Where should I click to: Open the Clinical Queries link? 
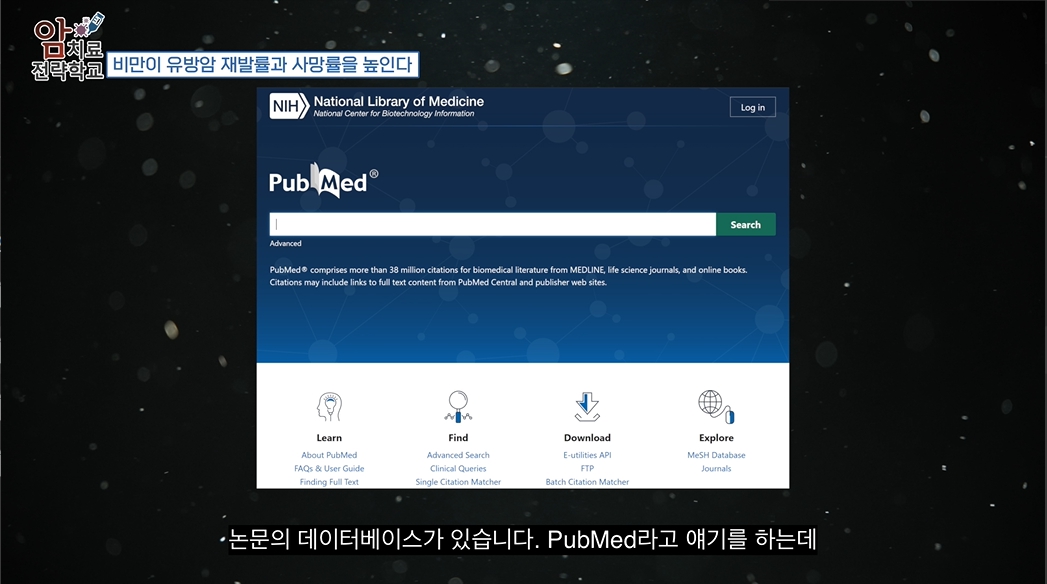[x=458, y=469]
